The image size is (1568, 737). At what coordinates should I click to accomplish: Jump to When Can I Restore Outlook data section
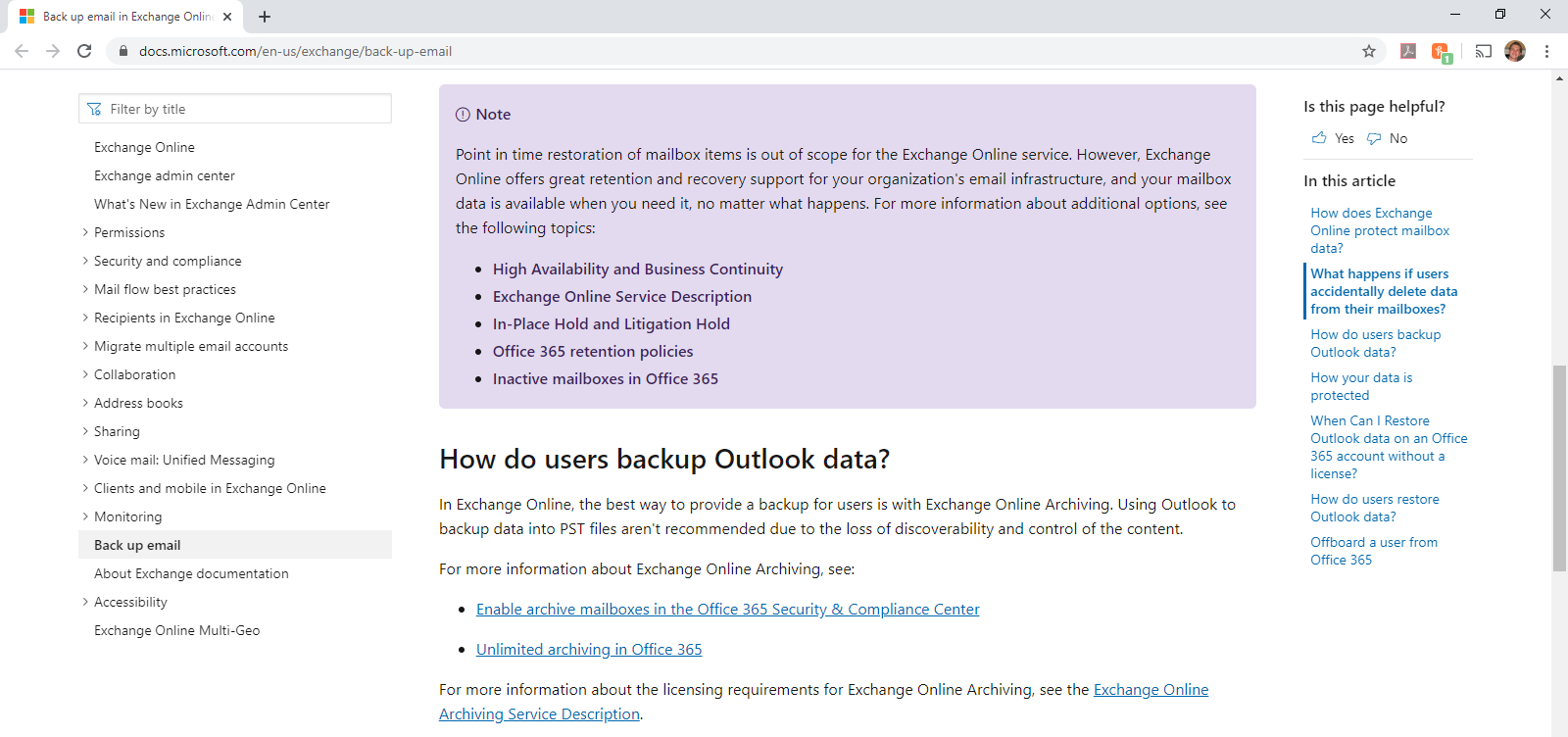pyautogui.click(x=1389, y=447)
